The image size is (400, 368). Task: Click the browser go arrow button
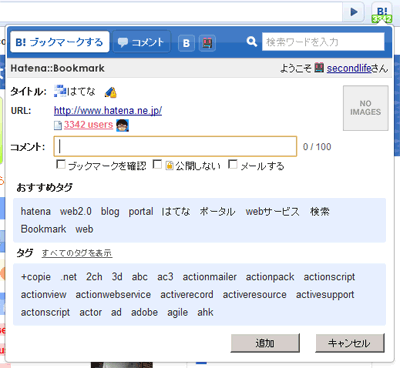[x=353, y=12]
